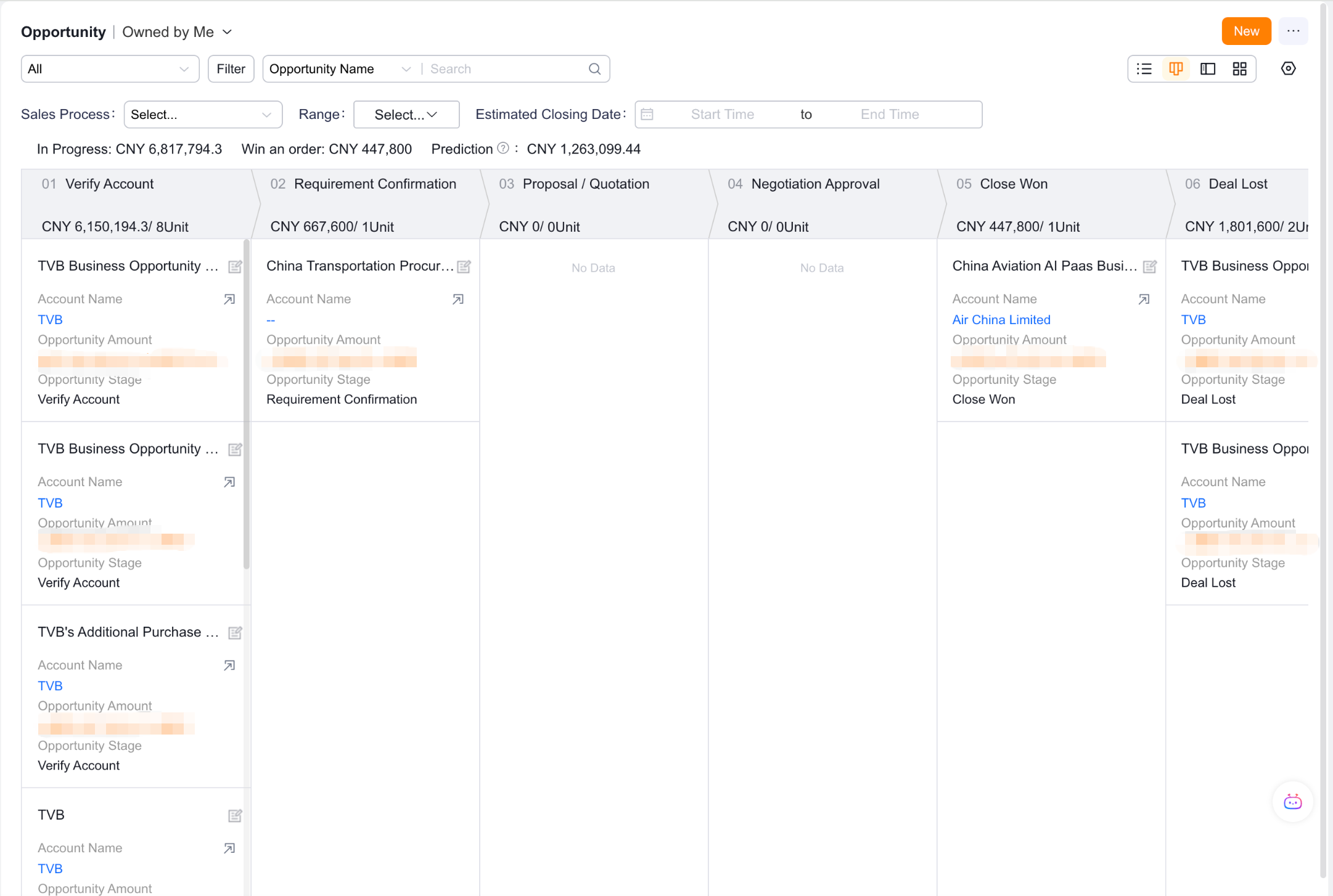Expand the Owned by Me view dropdown
Viewport: 1333px width, 896px height.
(x=178, y=32)
